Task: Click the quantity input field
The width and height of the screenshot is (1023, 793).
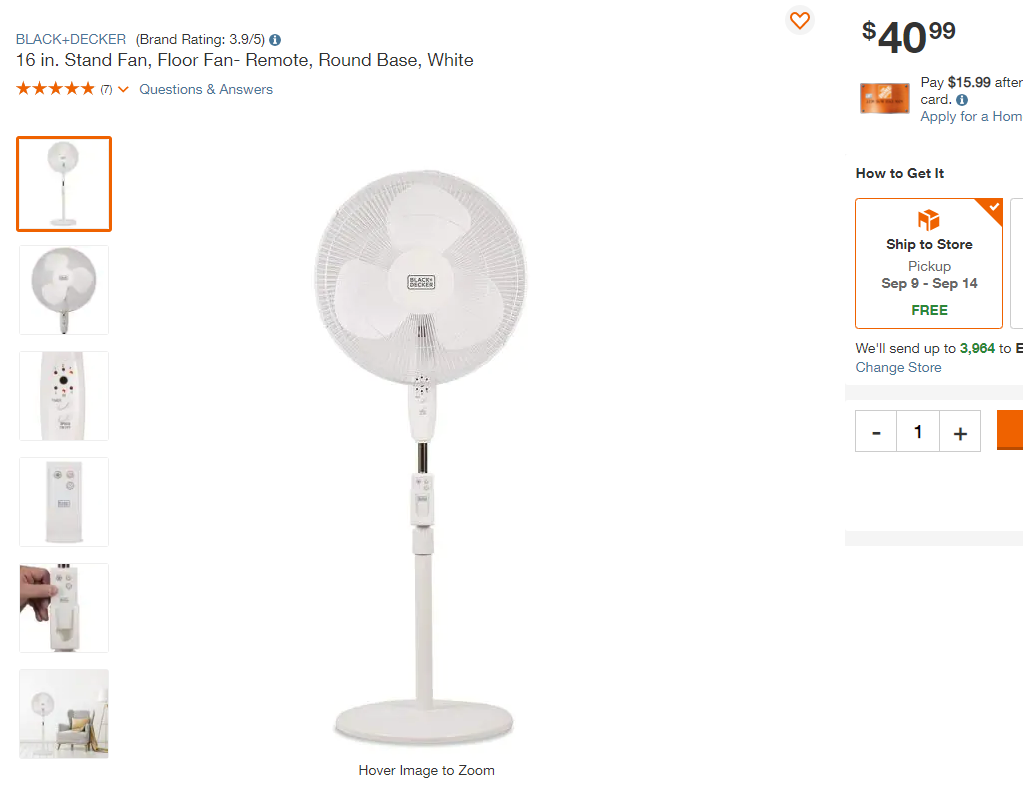Action: 918,431
